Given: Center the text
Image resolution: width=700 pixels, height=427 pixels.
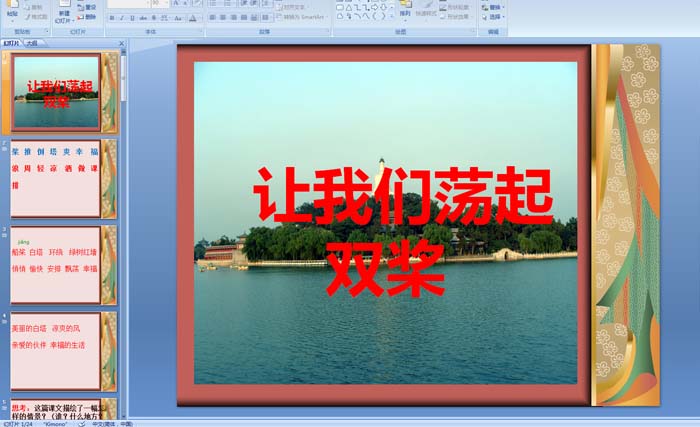Looking at the screenshot, I should 223,17.
